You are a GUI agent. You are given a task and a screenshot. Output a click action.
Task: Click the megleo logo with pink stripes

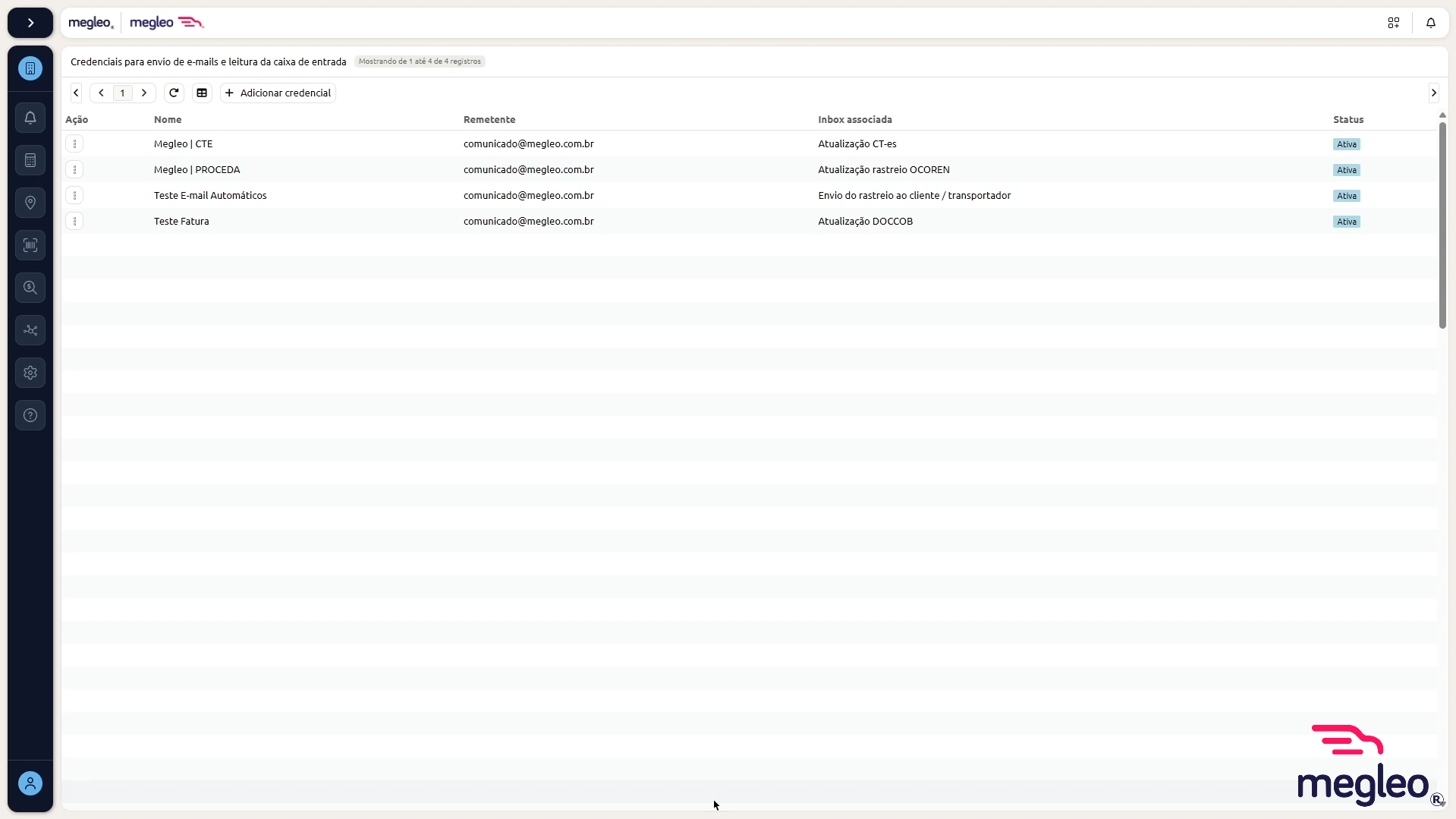[x=167, y=23]
